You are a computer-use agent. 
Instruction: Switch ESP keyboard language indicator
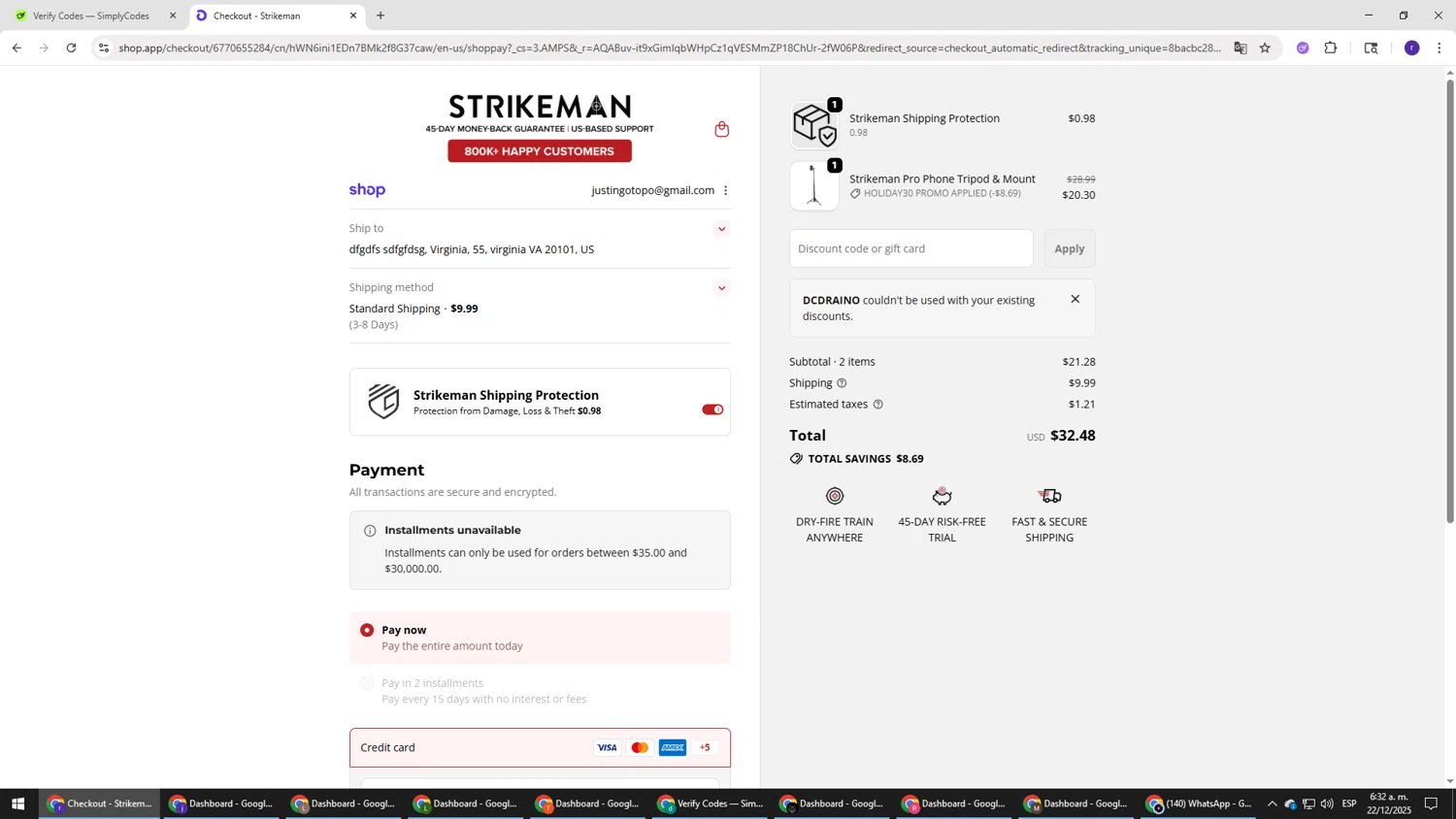coord(1349,803)
